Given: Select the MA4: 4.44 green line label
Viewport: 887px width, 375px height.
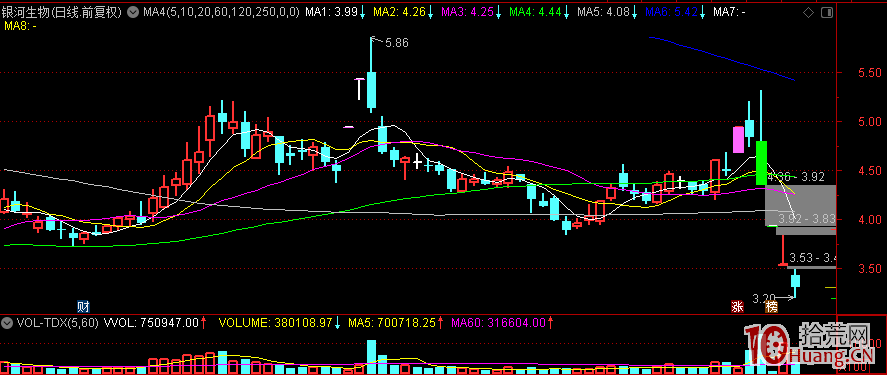Looking at the screenshot, I should pyautogui.click(x=537, y=12).
